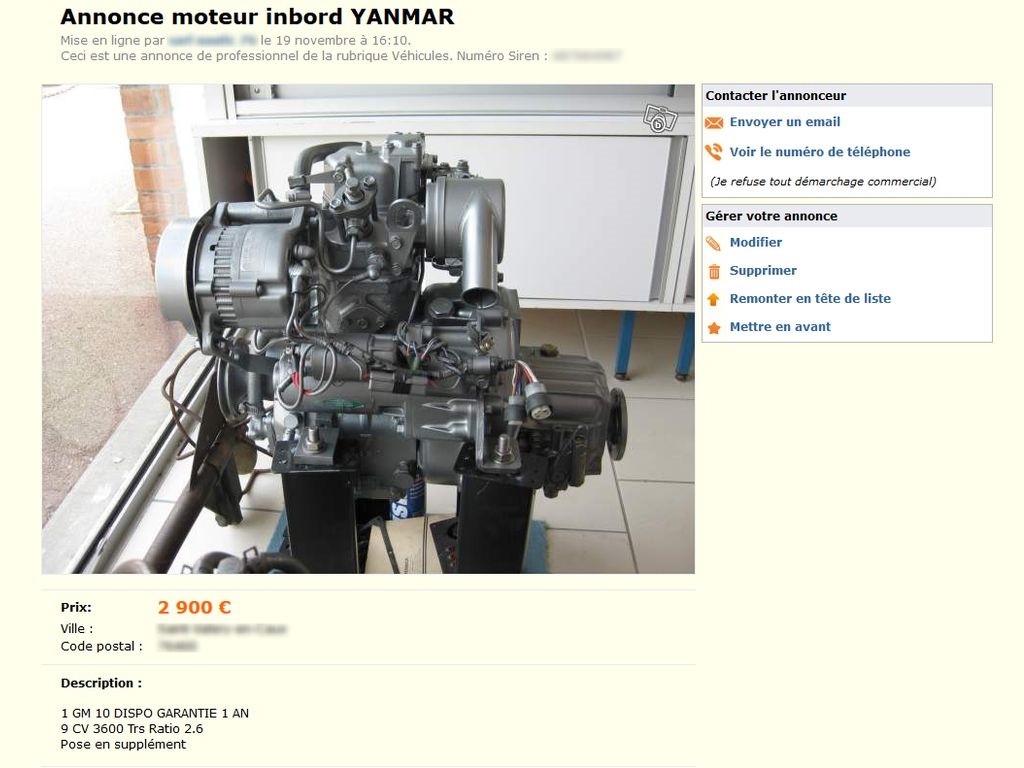Click the trash can icon beside Supprimer
Image resolution: width=1024 pixels, height=768 pixels.
(x=714, y=271)
